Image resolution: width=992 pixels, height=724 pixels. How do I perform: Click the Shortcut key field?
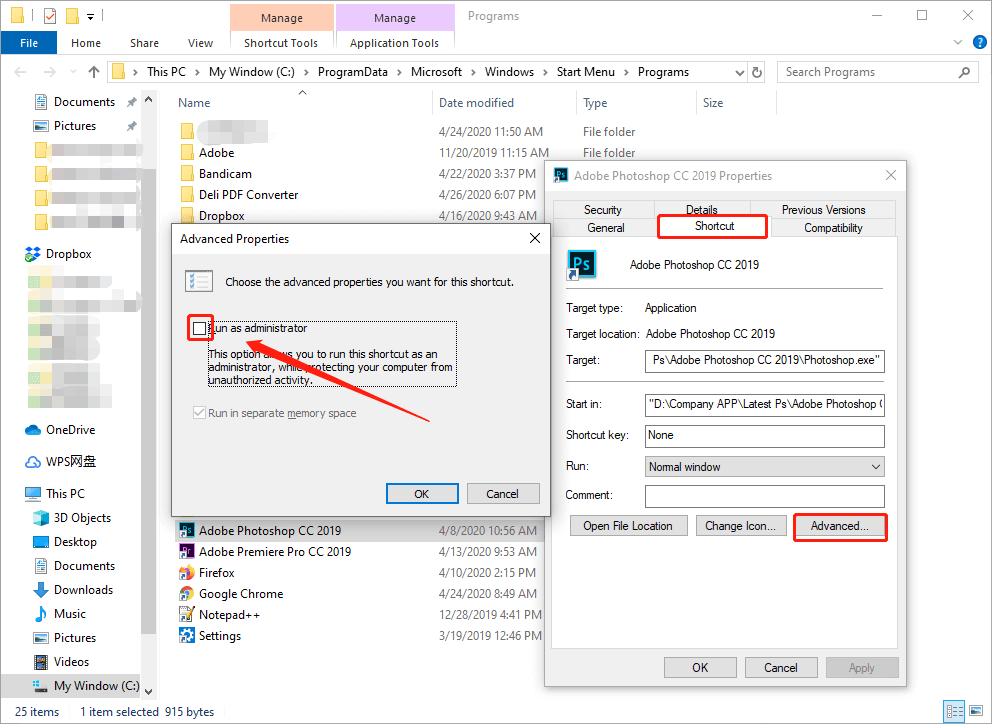764,436
